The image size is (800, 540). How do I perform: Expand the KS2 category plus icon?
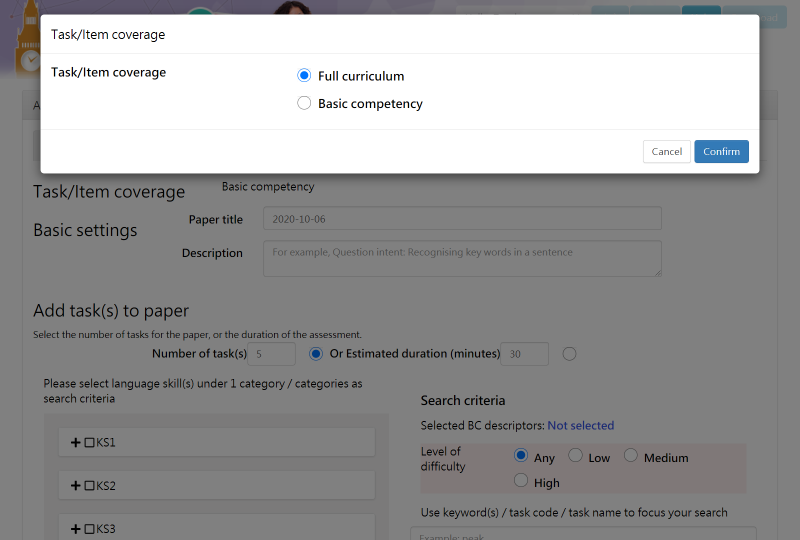coord(76,485)
